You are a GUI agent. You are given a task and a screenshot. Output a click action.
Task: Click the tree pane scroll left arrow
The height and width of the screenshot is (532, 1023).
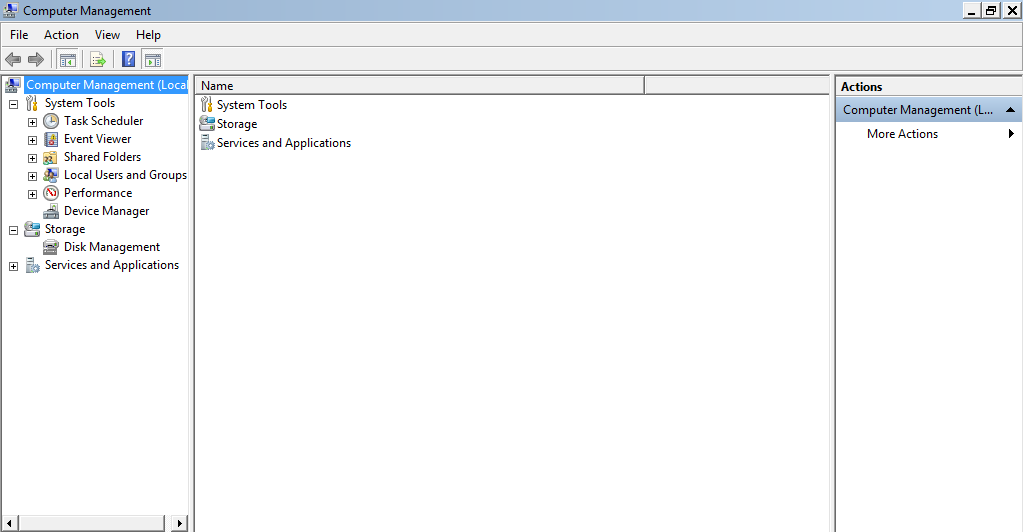(9, 524)
